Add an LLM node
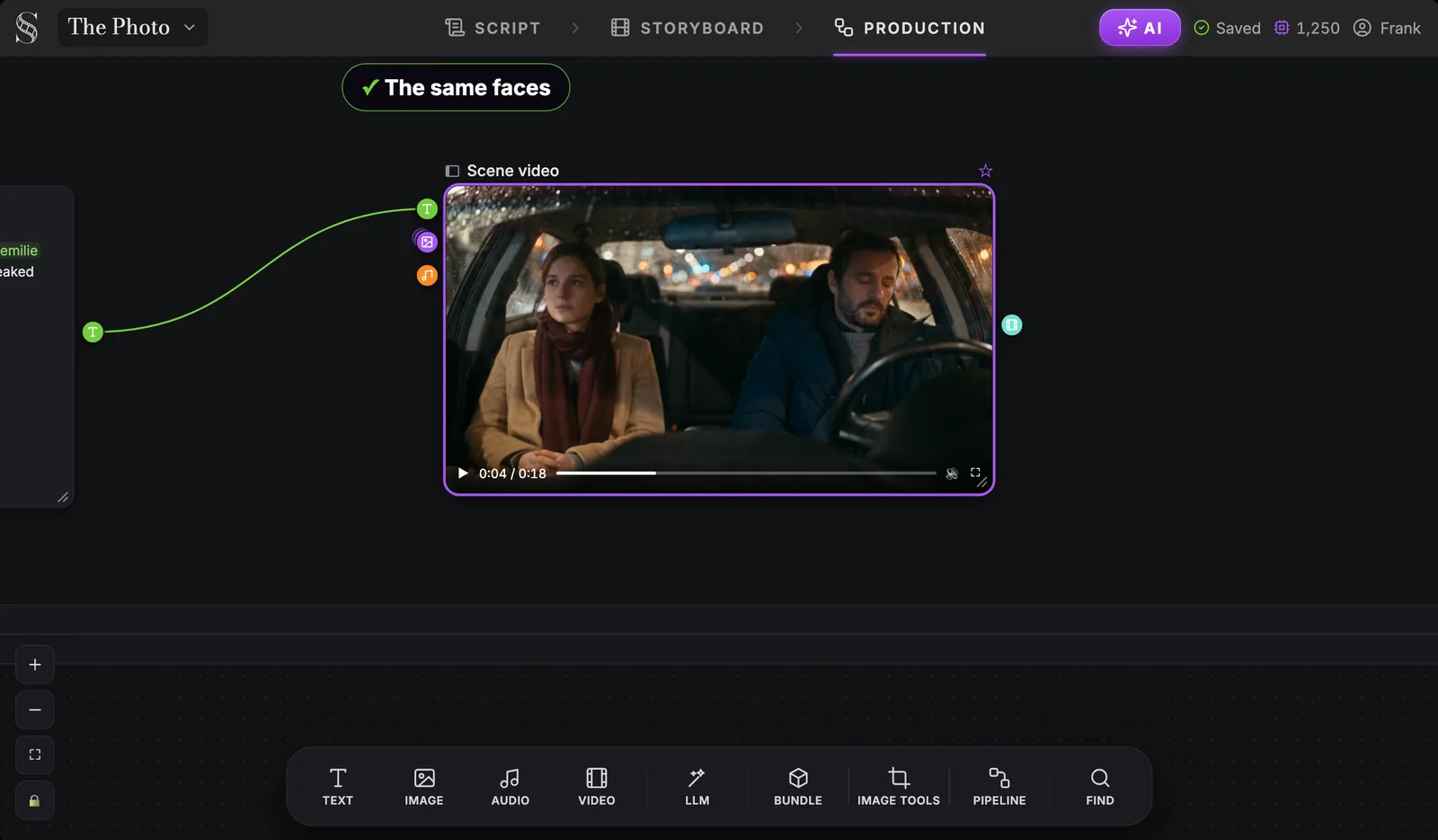The height and width of the screenshot is (840, 1438). (x=697, y=787)
